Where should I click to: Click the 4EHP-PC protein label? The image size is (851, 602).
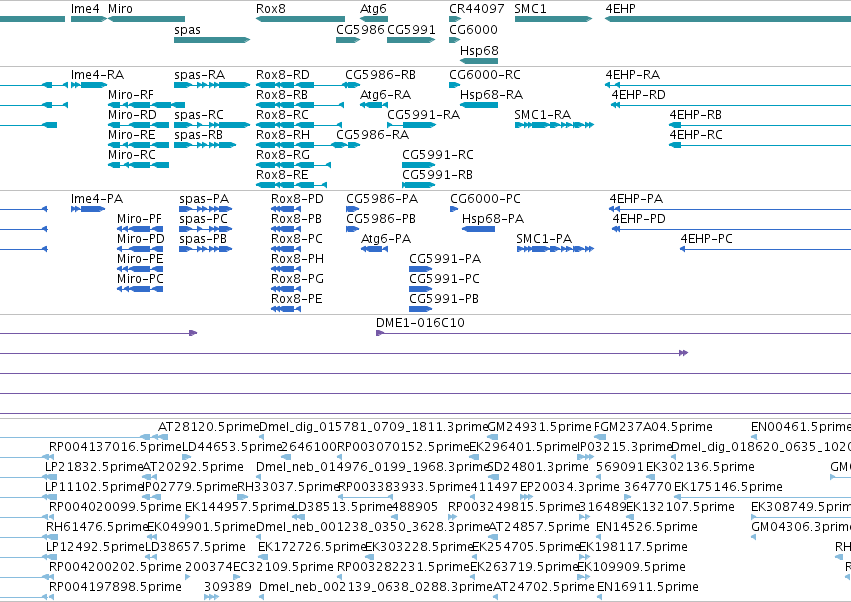coord(706,239)
